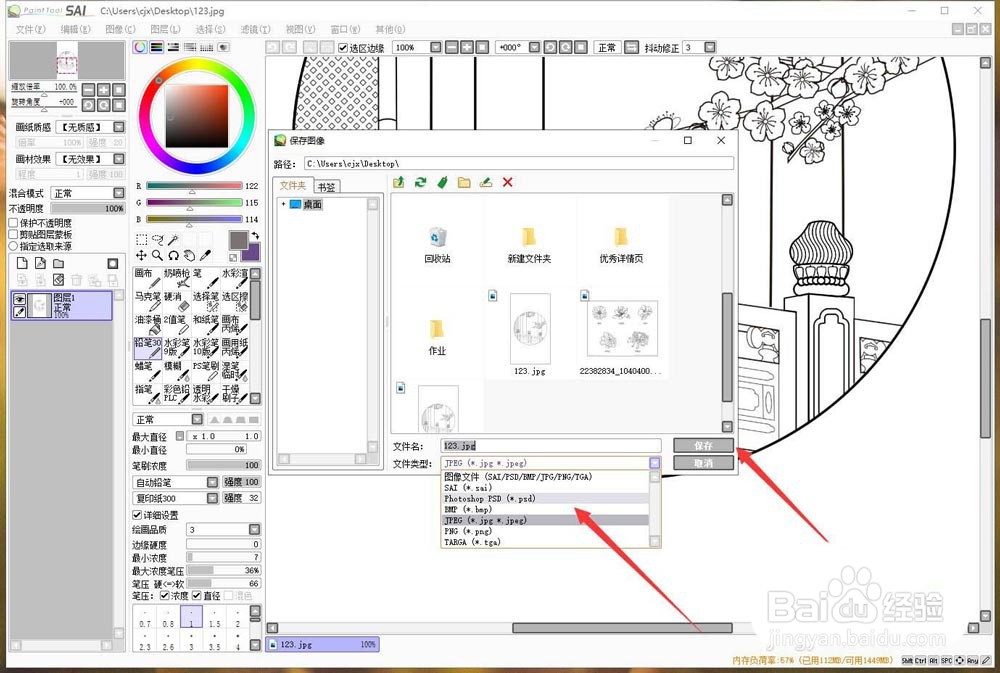Select the eyedropper tool
The height and width of the screenshot is (673, 1000).
pyautogui.click(x=205, y=255)
